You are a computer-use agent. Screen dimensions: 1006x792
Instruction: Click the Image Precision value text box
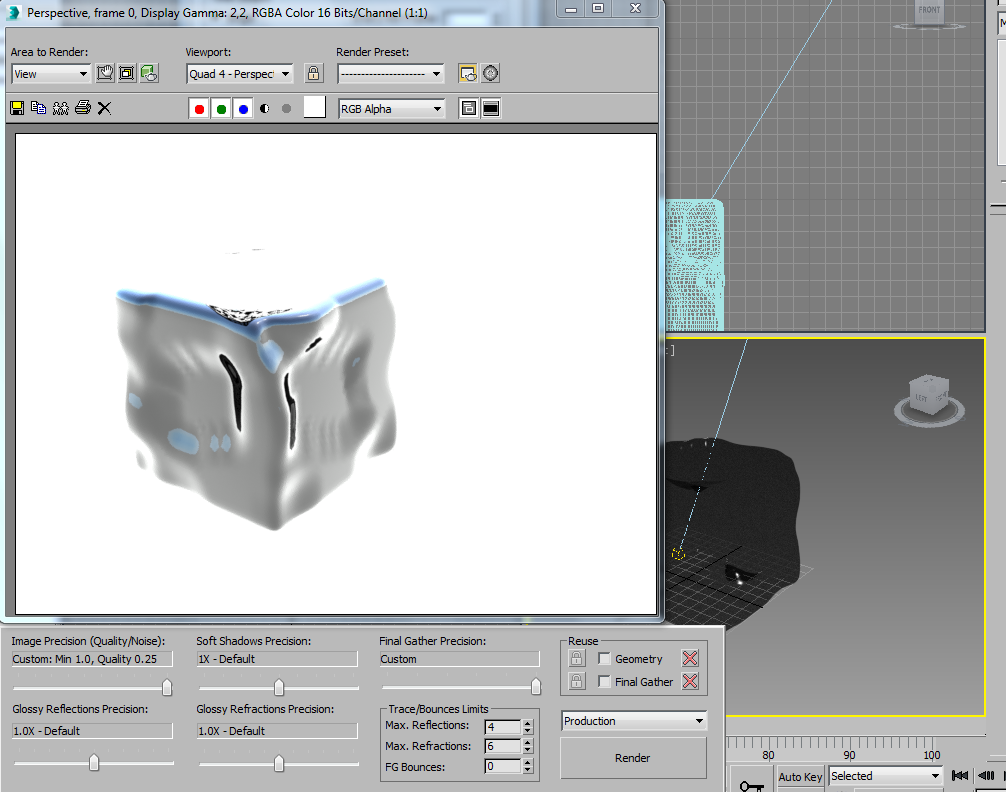(92, 659)
